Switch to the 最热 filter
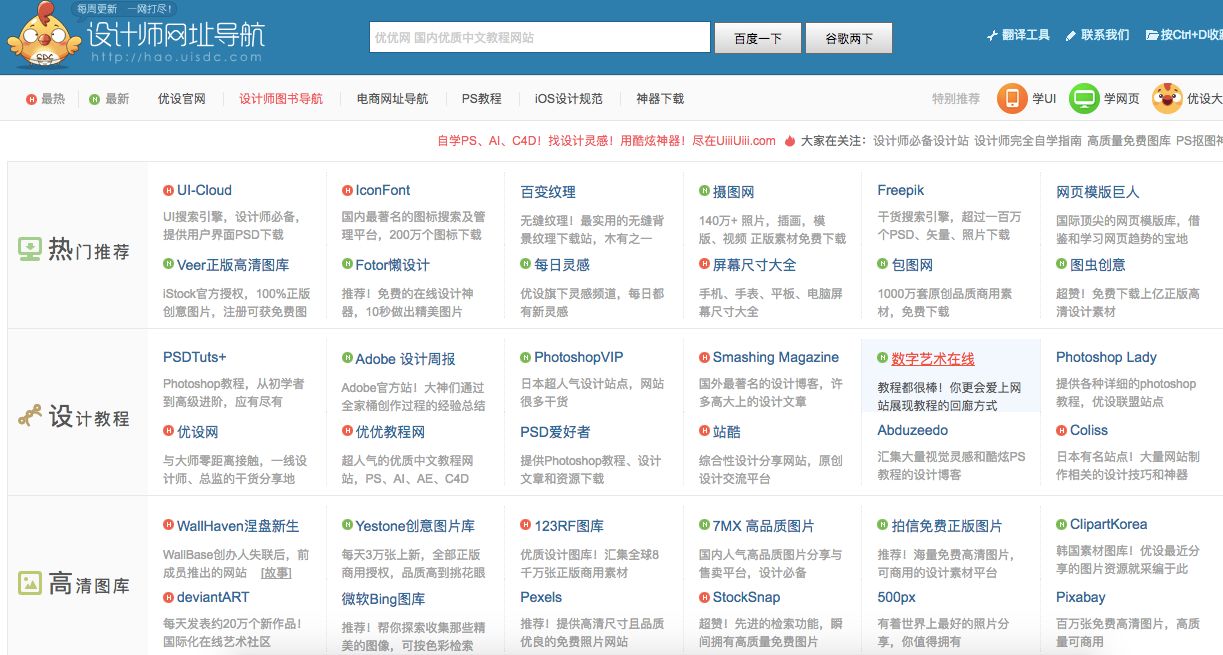The image size is (1223, 655). click(46, 99)
